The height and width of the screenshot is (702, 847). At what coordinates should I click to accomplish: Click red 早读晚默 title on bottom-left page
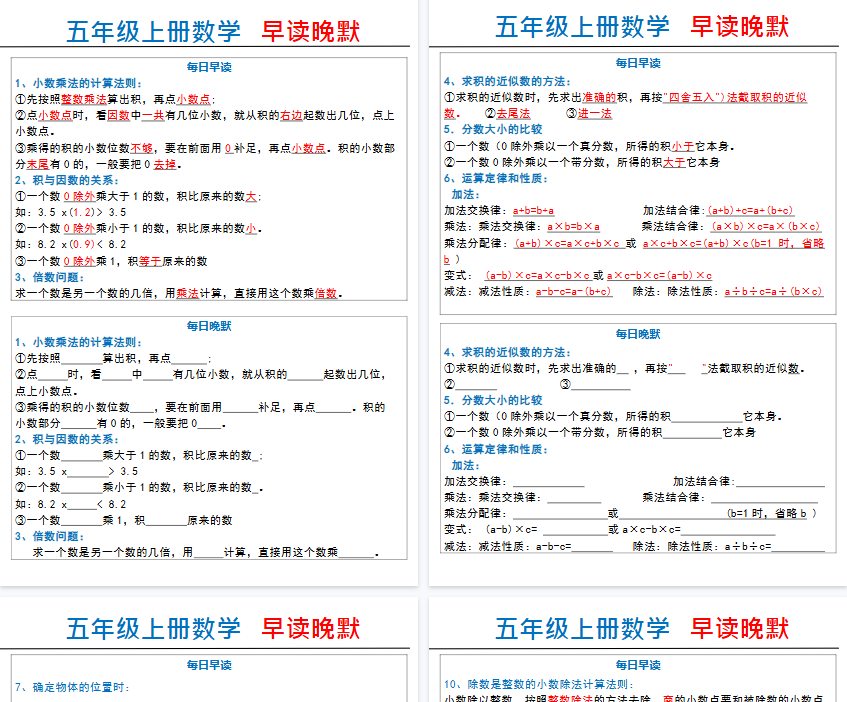(x=310, y=628)
